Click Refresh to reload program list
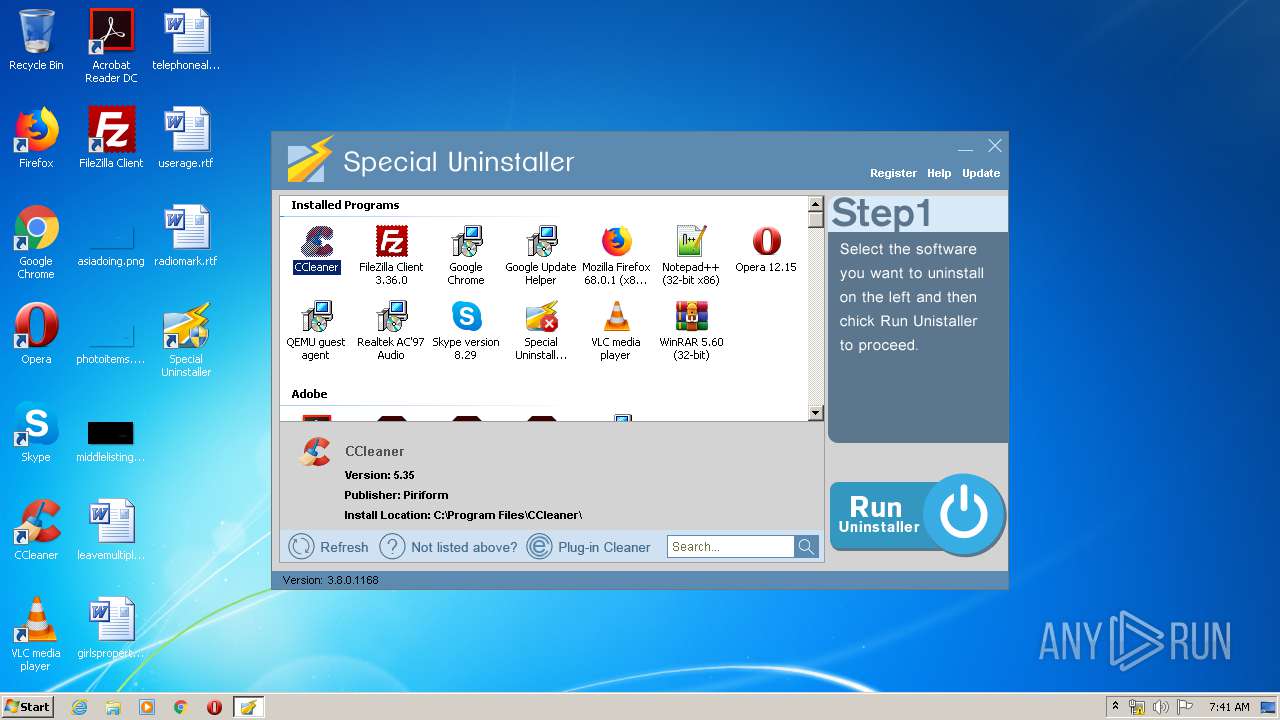 click(328, 547)
